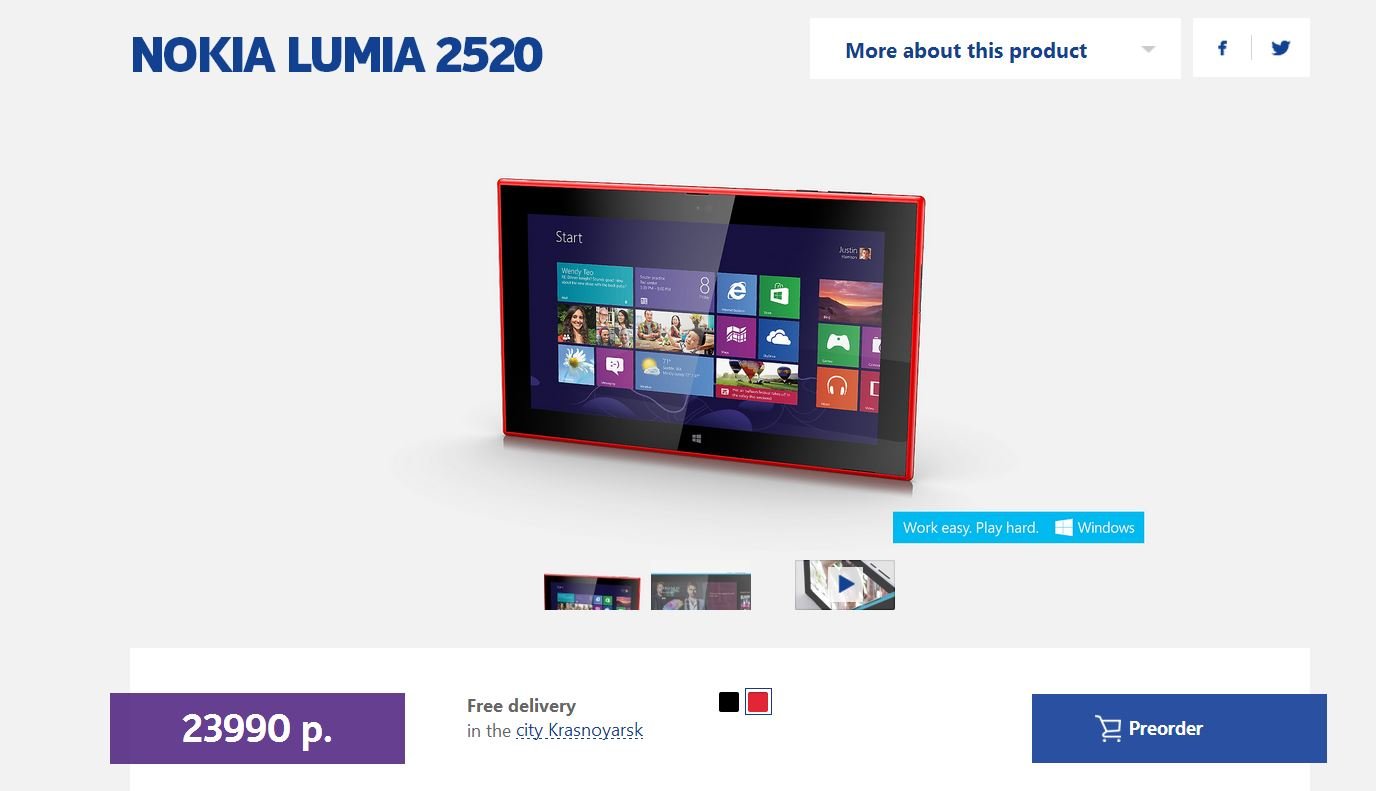Image resolution: width=1376 pixels, height=791 pixels.
Task: View the second thumbnail with people
Action: (701, 591)
